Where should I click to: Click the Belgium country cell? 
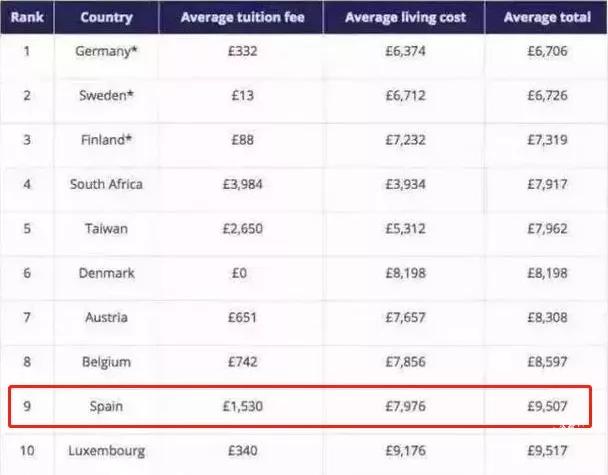(106, 362)
